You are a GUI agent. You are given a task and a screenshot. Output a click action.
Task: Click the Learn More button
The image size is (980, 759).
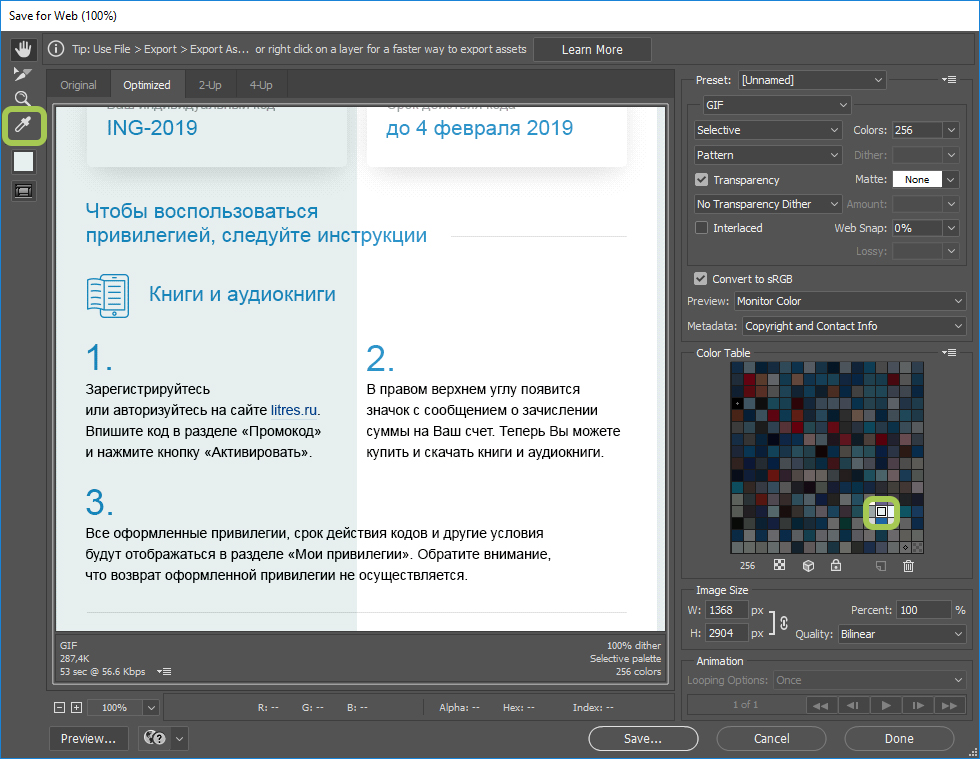coord(592,49)
